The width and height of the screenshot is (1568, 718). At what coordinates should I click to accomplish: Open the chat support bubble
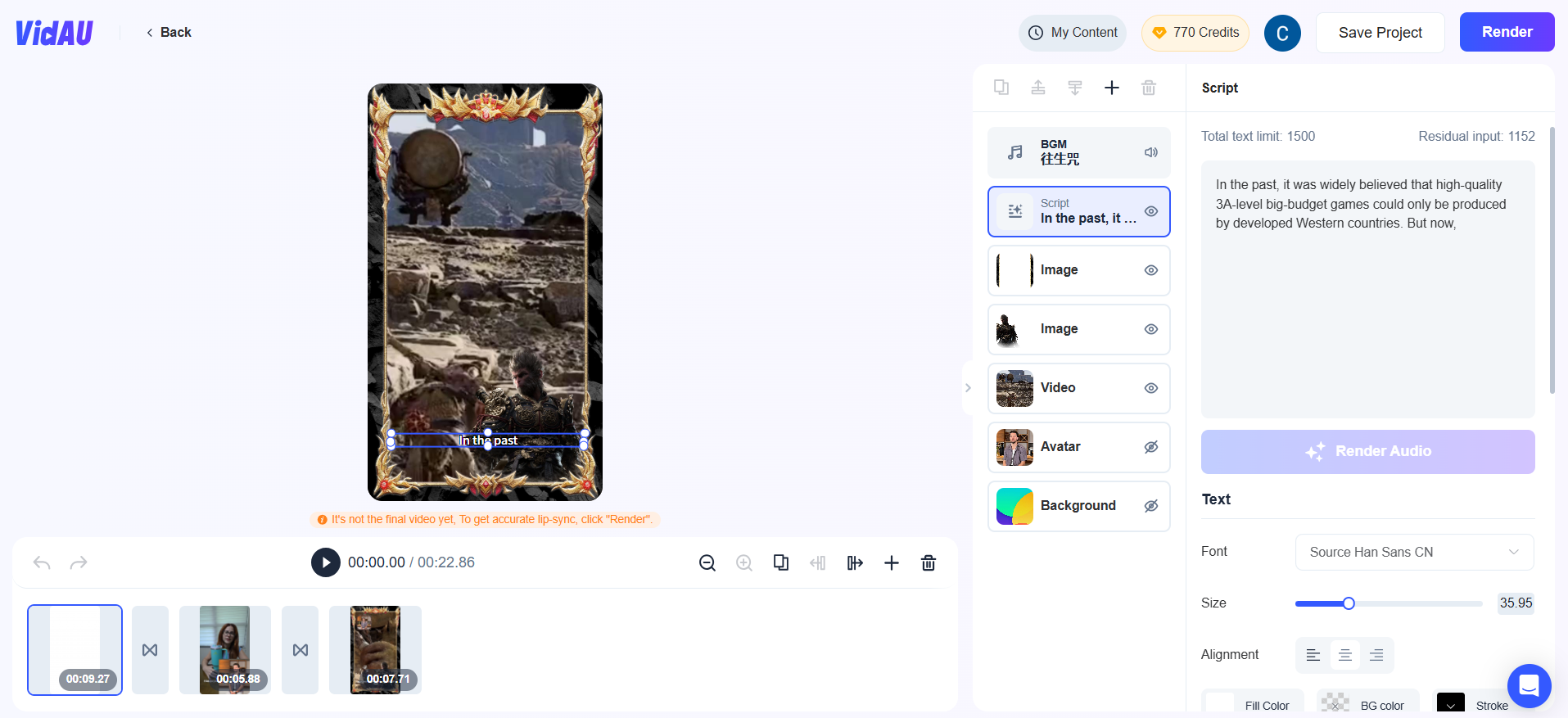click(x=1529, y=685)
